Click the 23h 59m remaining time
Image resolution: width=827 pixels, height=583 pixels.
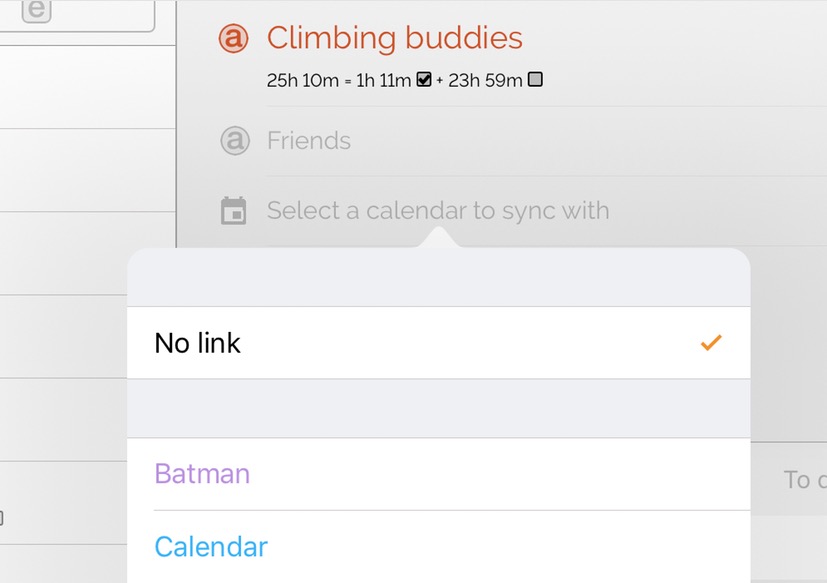pyautogui.click(x=485, y=80)
